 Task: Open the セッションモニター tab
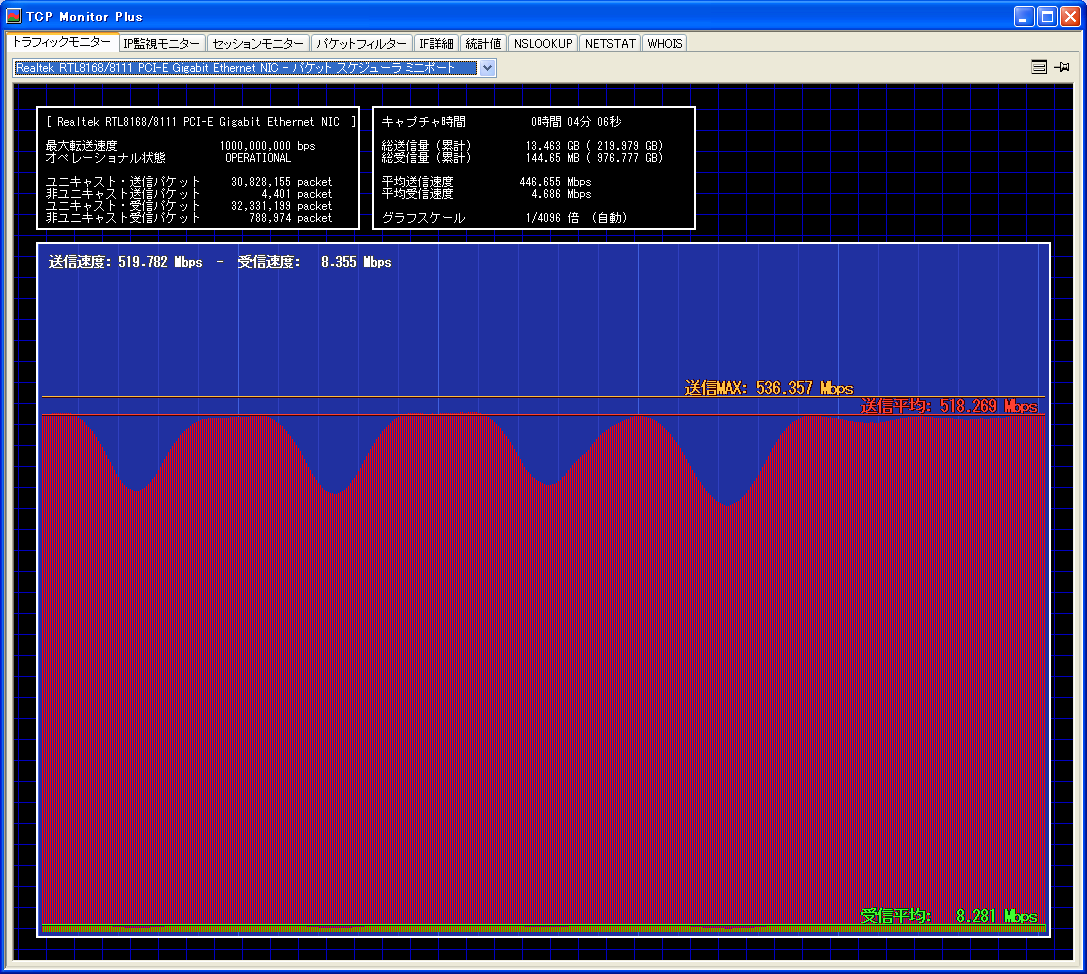click(x=258, y=44)
